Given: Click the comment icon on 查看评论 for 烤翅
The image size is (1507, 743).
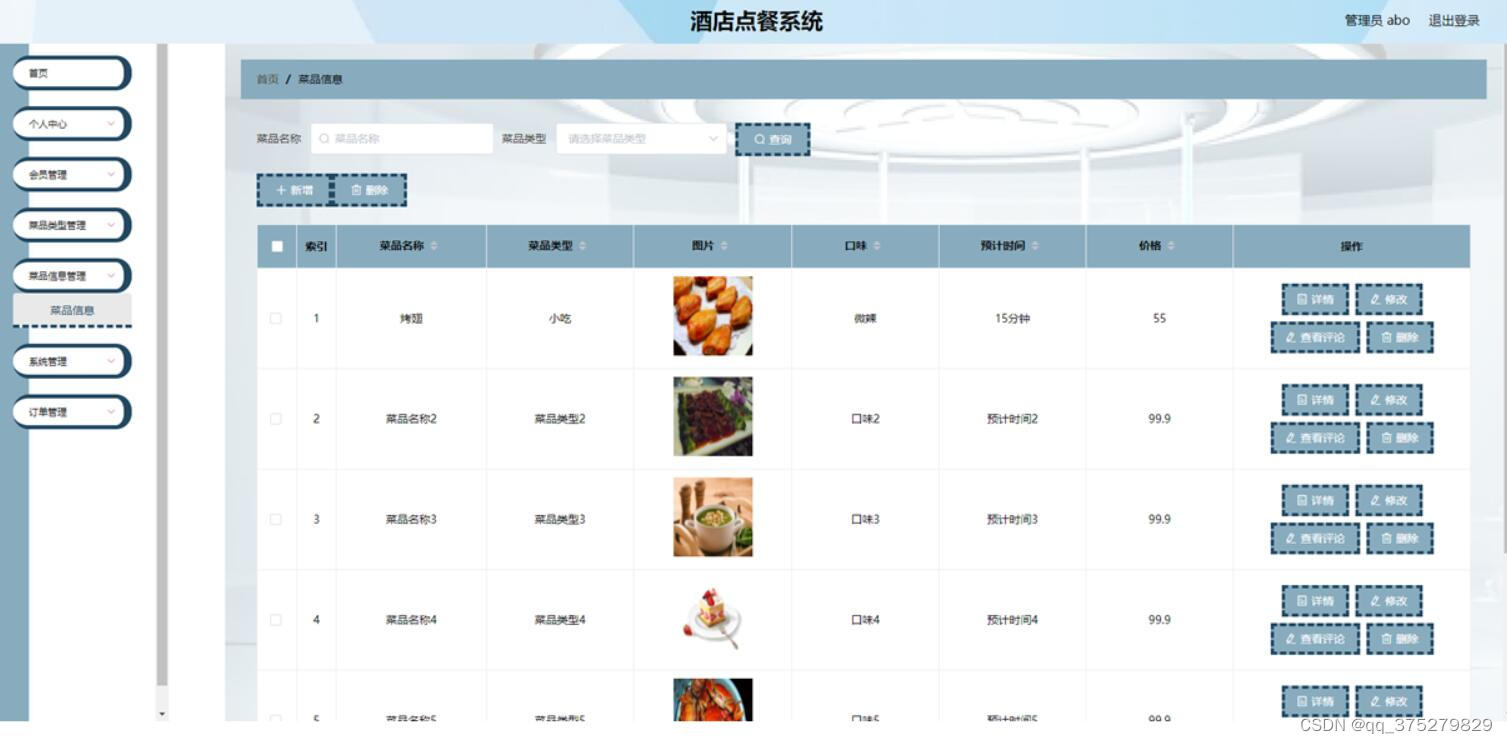Looking at the screenshot, I should pos(1292,337).
